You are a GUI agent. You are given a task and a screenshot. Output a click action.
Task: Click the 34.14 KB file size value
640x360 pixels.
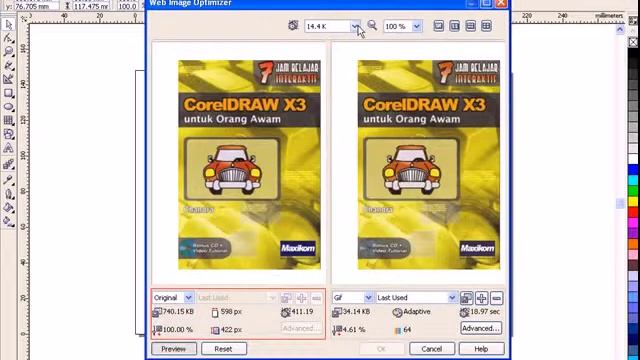coord(357,312)
